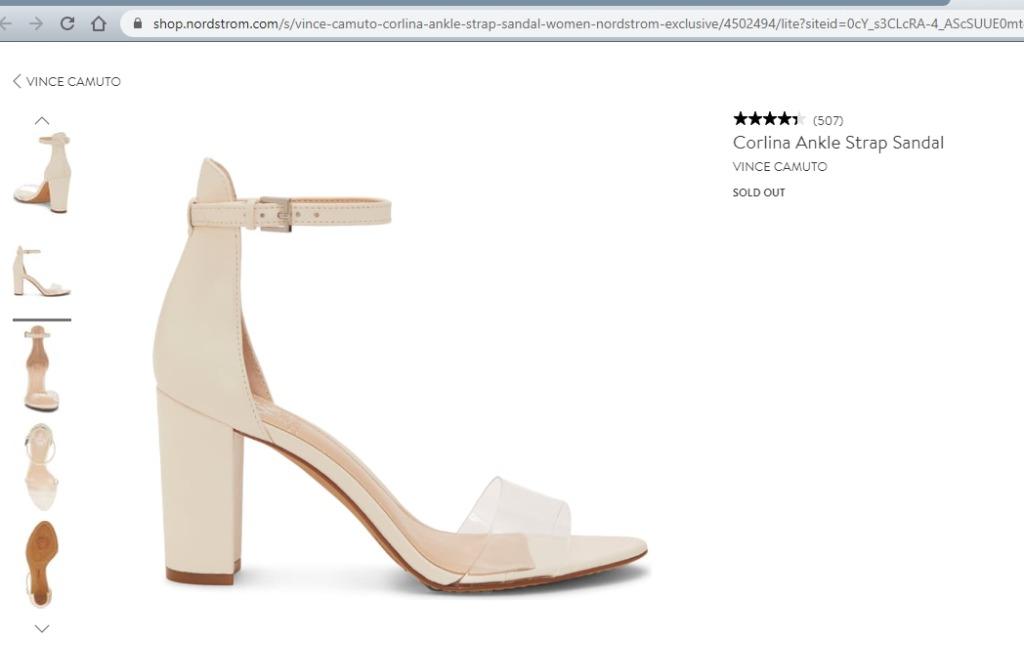1024x650 pixels.
Task: Select the sole view thumbnail
Action: 42,564
